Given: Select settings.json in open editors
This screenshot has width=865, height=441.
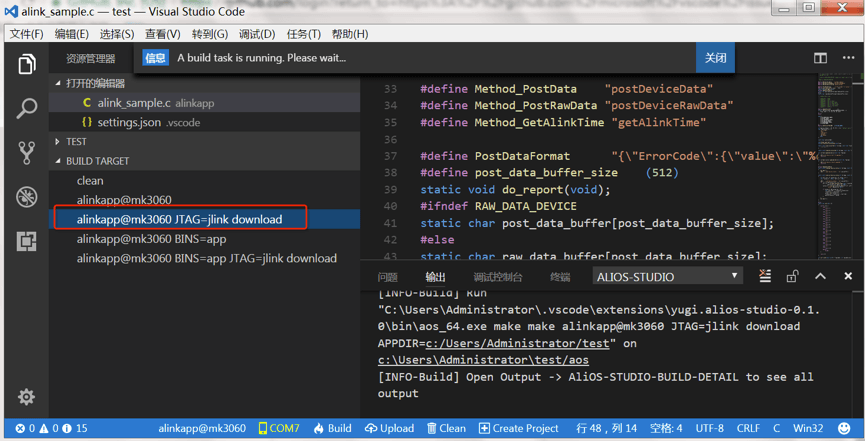Looking at the screenshot, I should 204,122.
